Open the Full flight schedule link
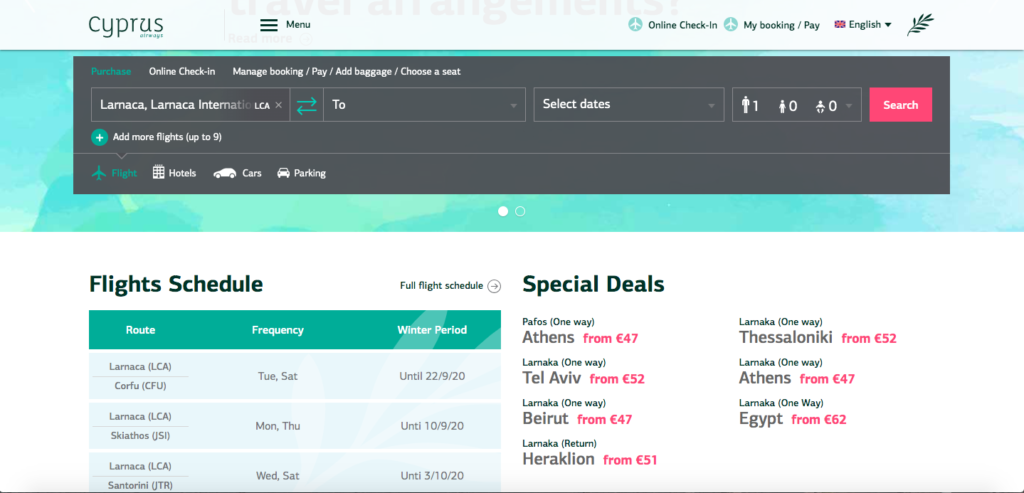1024x493 pixels. pyautogui.click(x=441, y=286)
